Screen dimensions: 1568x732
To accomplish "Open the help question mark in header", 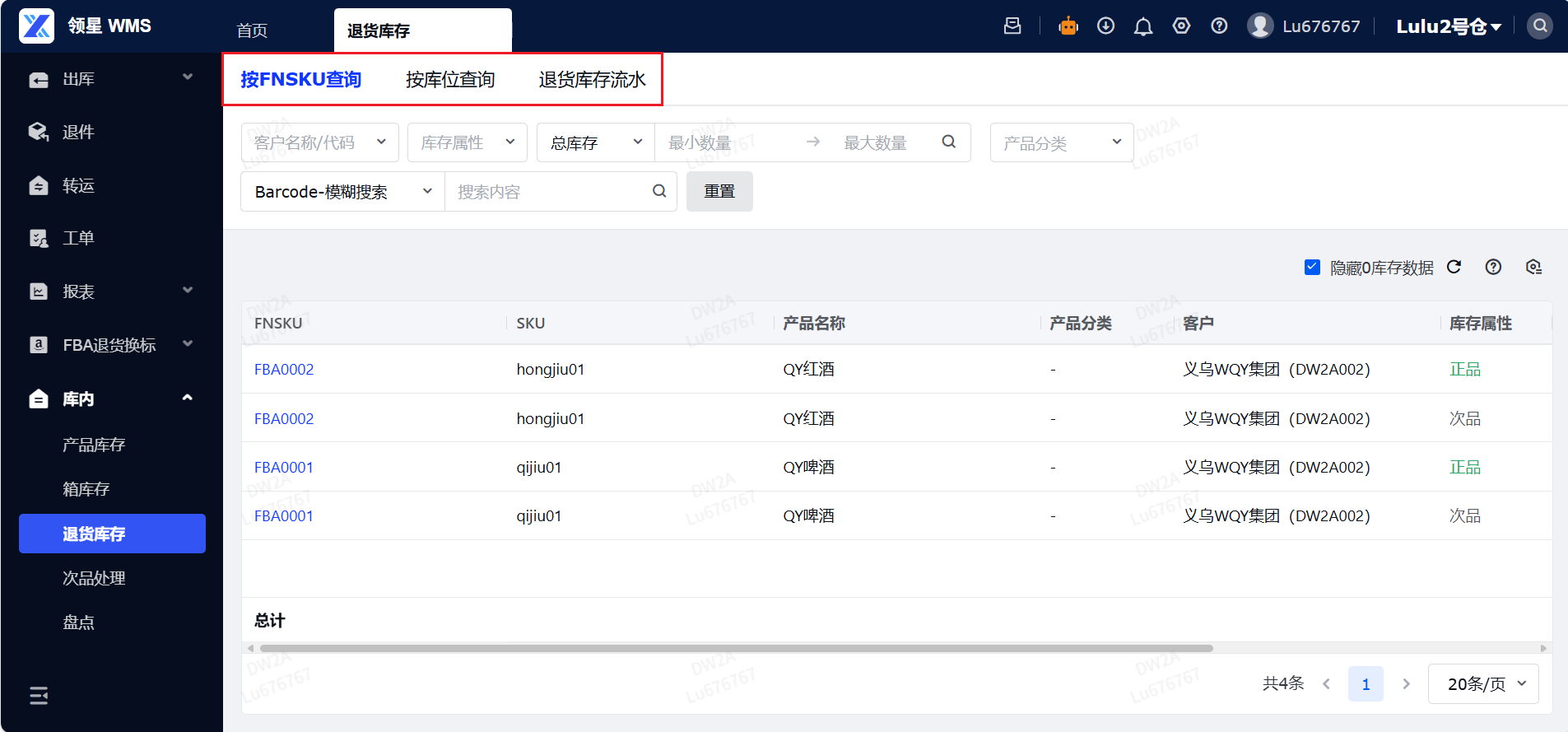I will 1220,26.
